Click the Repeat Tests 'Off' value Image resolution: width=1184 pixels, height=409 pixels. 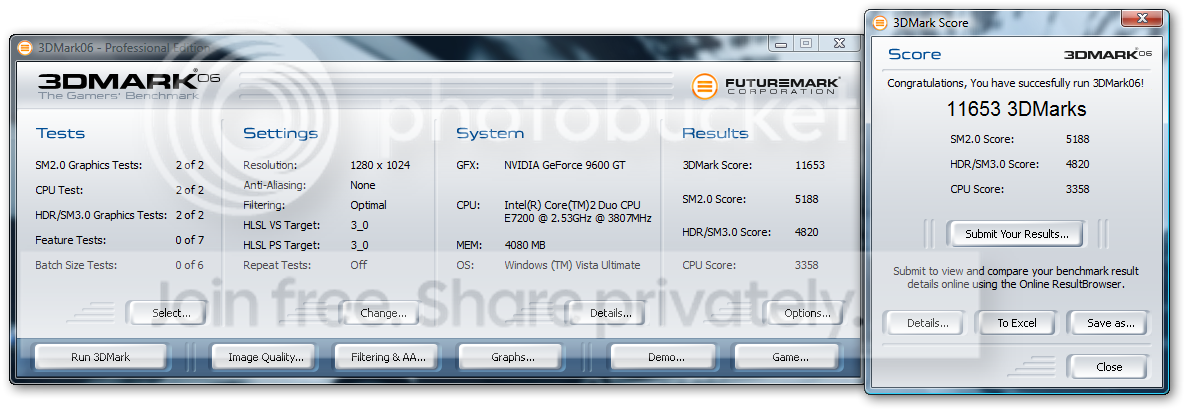tap(359, 265)
